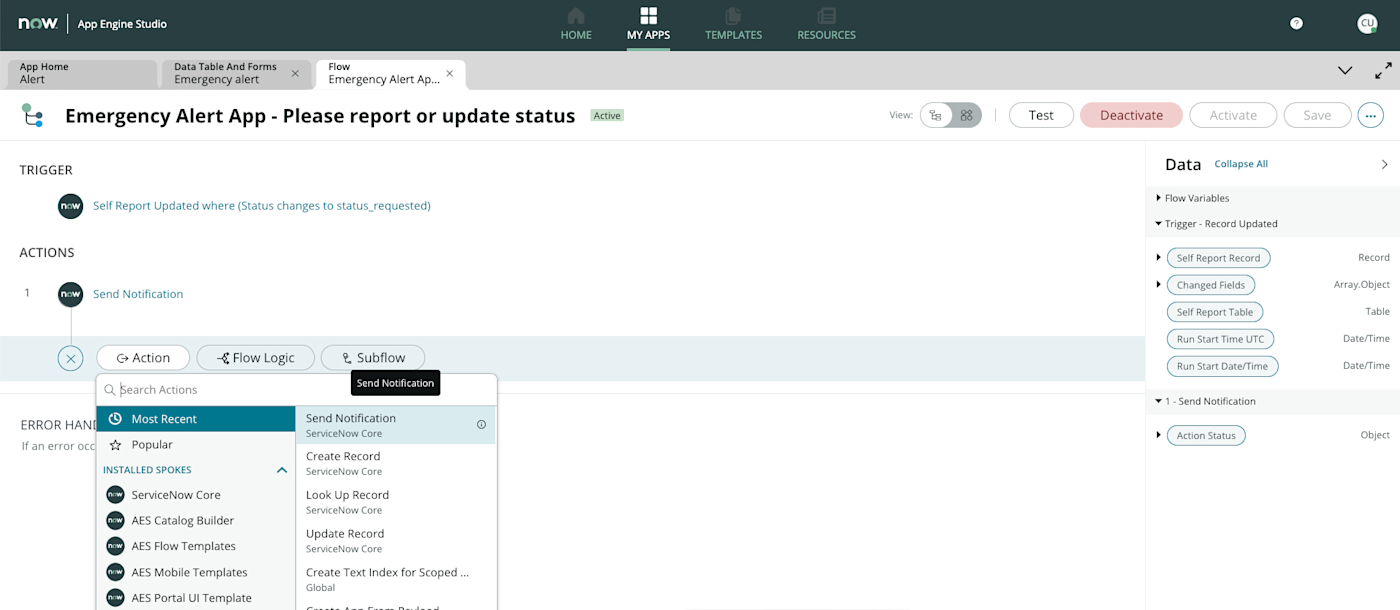Select the AES Catalog Builder spoke
1400x610 pixels.
click(x=196, y=521)
